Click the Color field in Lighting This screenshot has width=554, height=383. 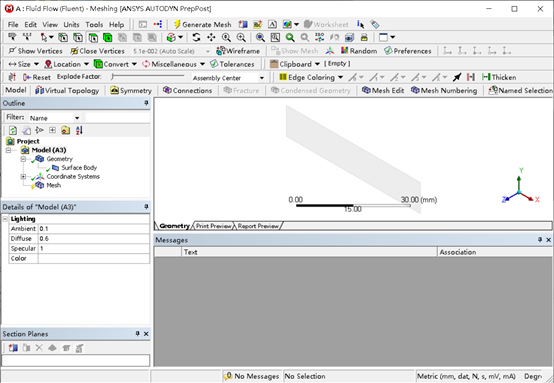pos(94,258)
